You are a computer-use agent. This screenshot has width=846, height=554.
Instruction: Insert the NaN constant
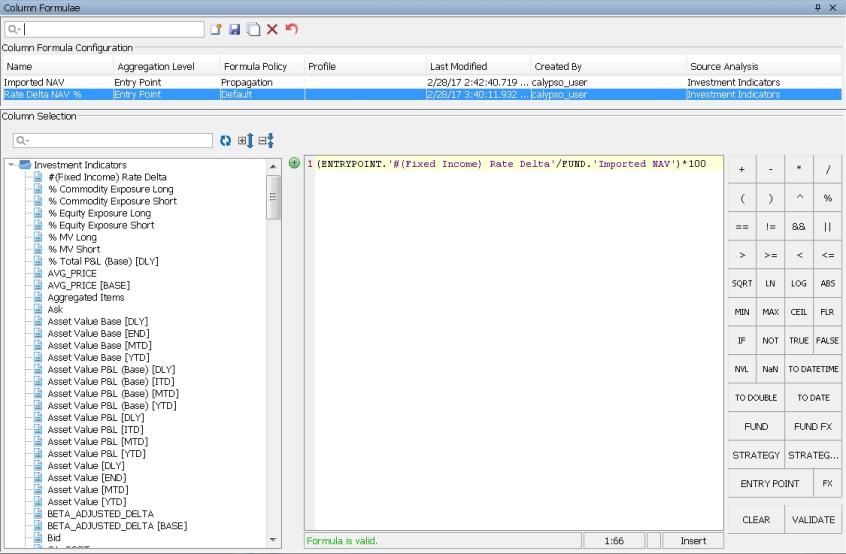(770, 369)
